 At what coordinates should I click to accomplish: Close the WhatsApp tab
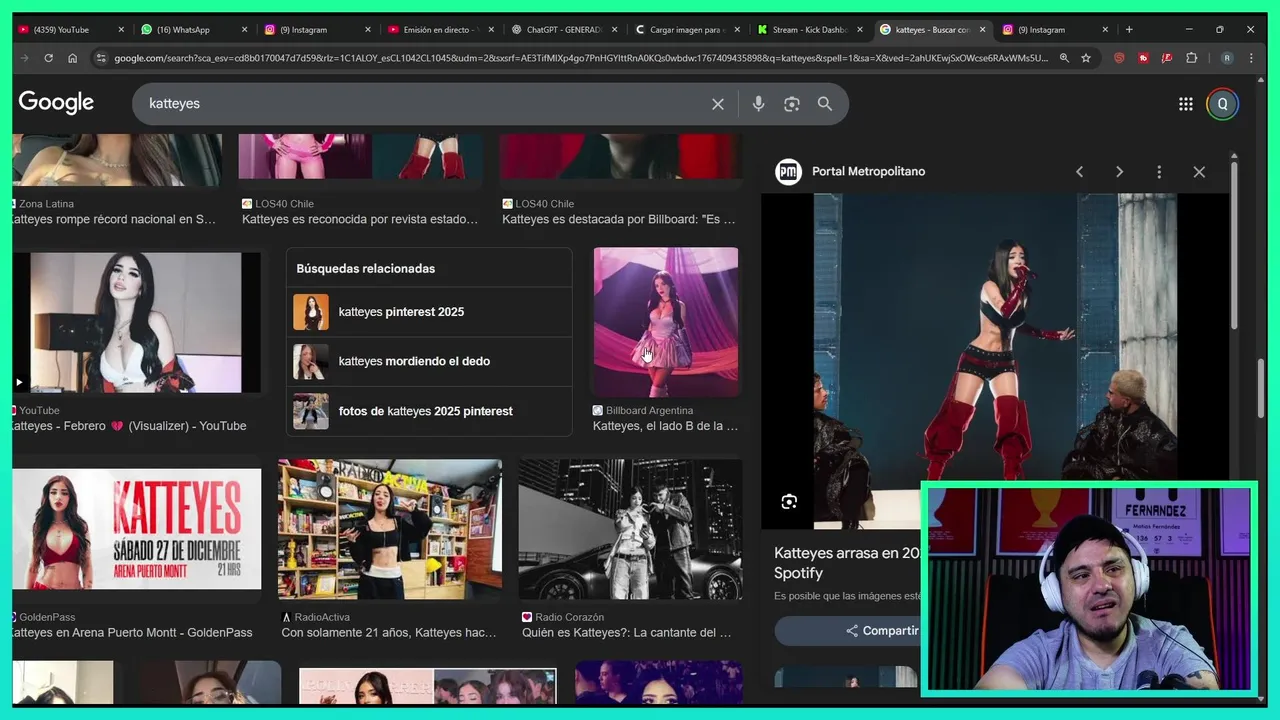[244, 30]
